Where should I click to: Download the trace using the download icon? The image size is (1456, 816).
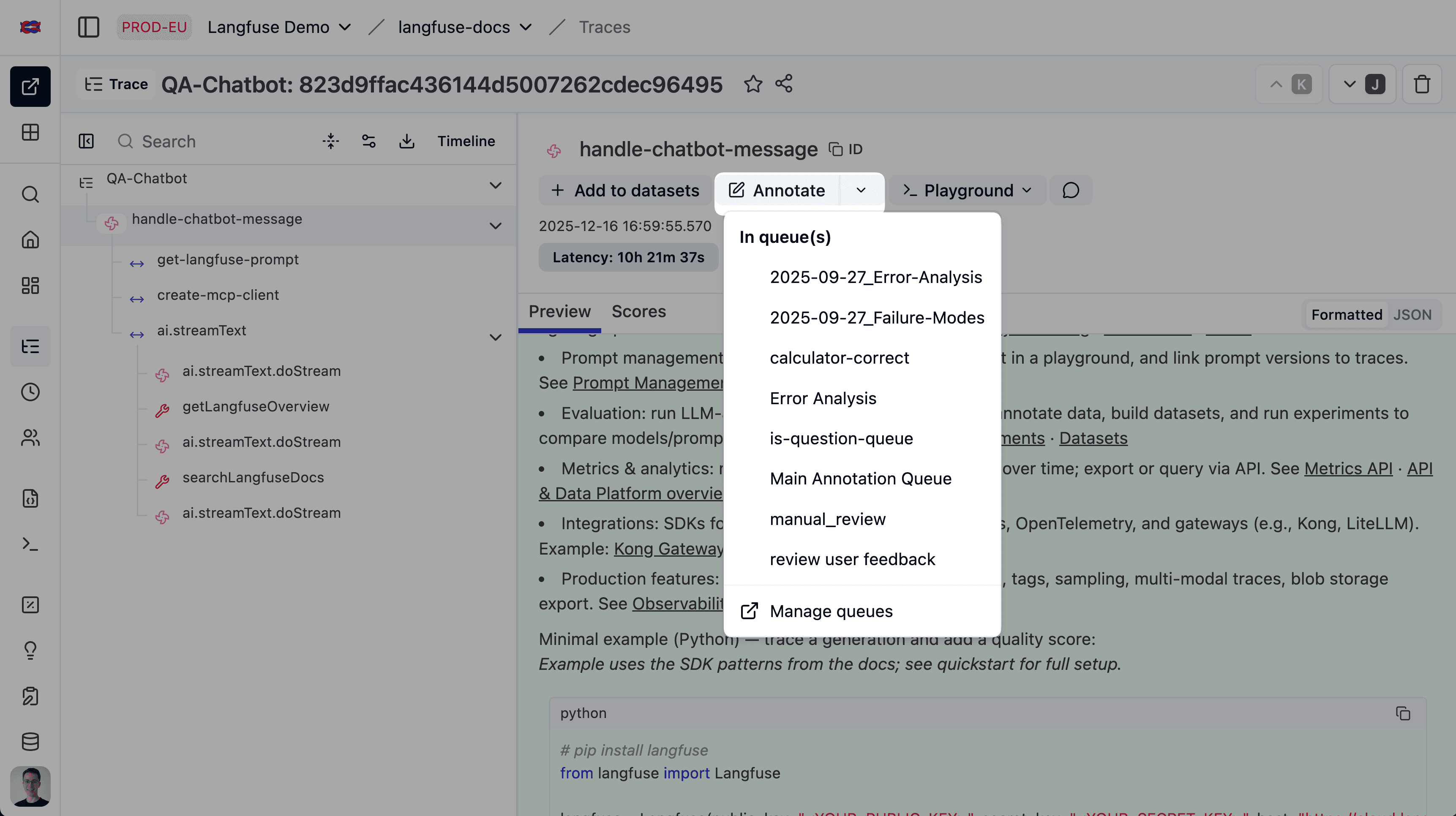(406, 141)
